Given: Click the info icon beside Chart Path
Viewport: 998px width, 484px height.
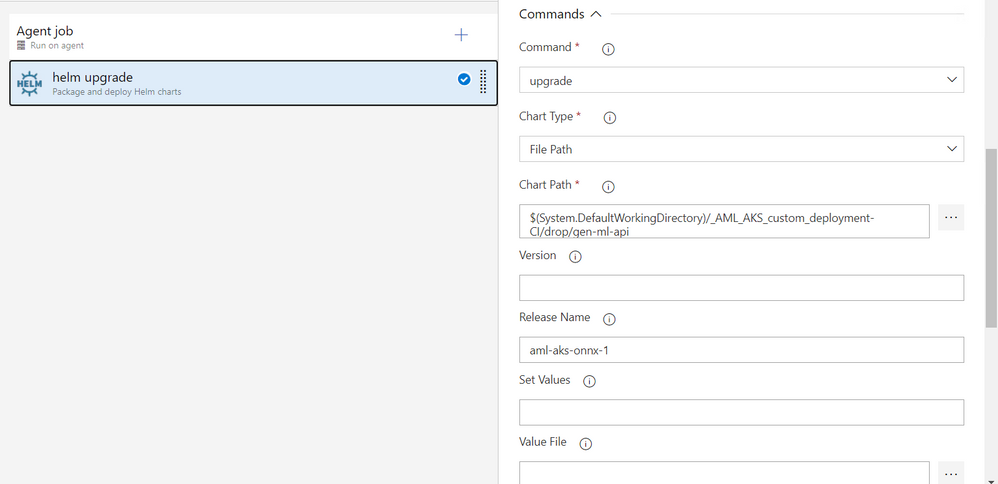Looking at the screenshot, I should [608, 187].
